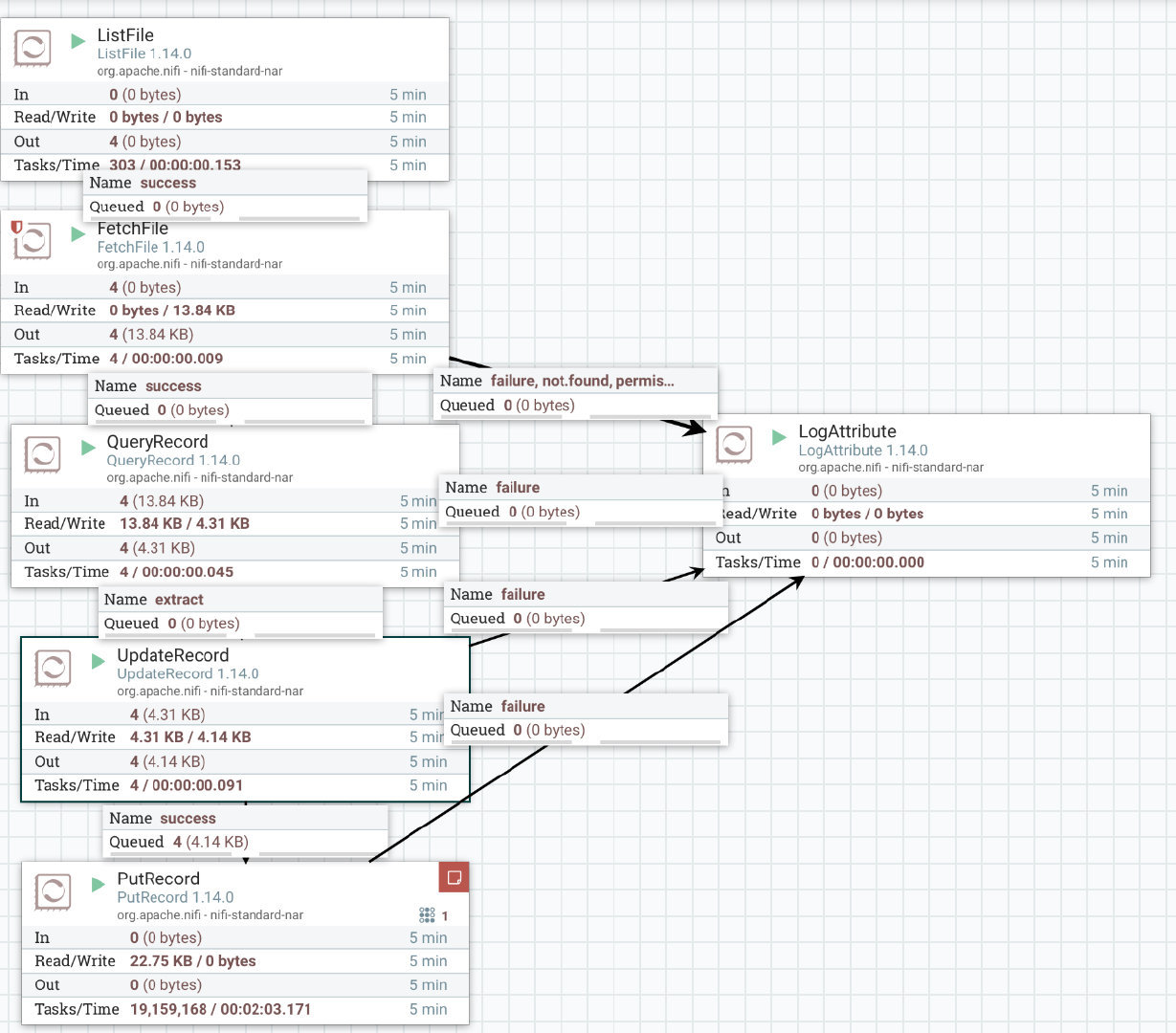Click the ListFile processor icon

coord(33,48)
